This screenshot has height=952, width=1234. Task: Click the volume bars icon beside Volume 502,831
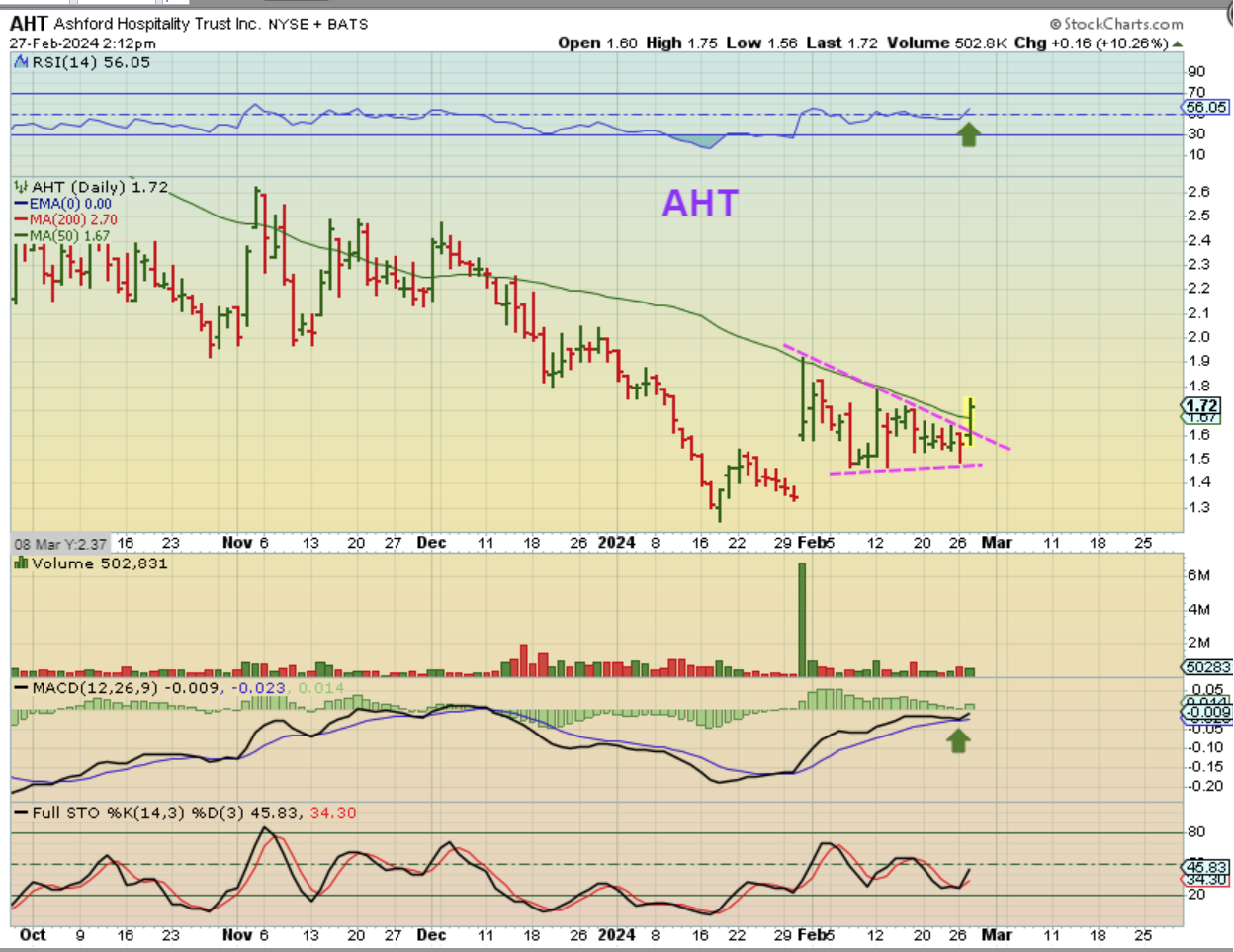tap(21, 563)
